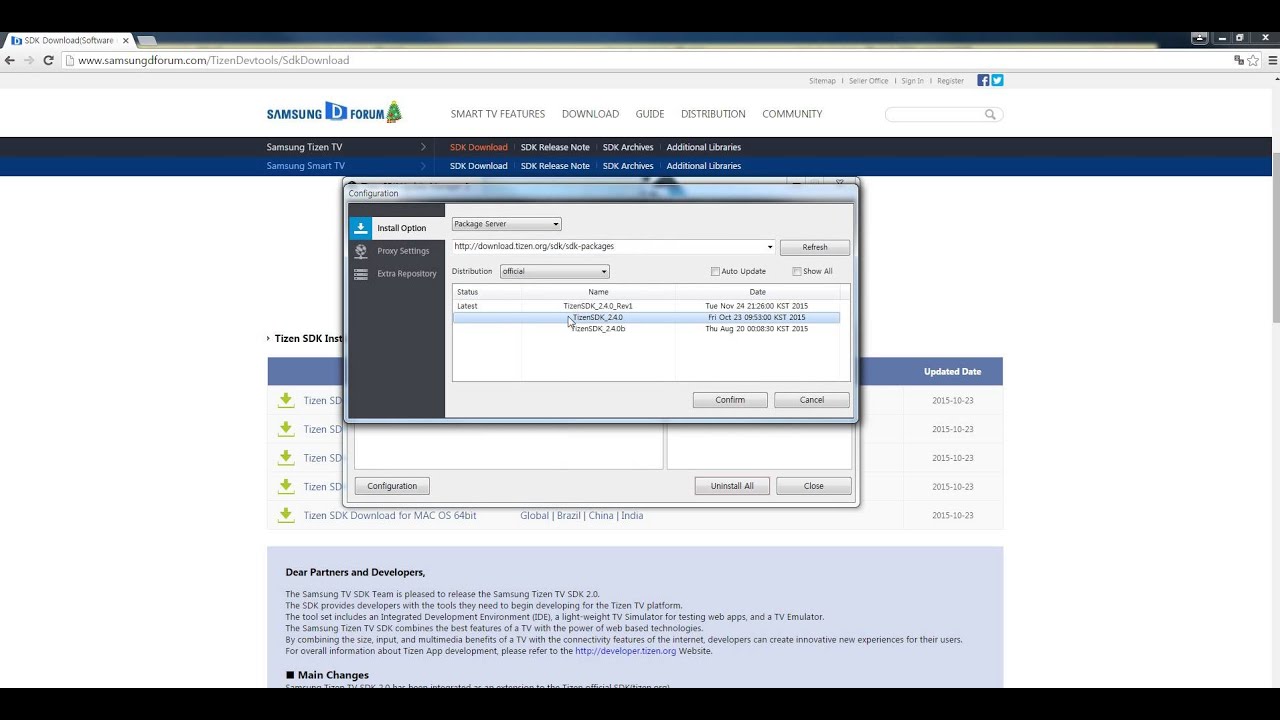Open Samsung D Forum Twitter icon
Screen dimensions: 1280x720
[997, 80]
